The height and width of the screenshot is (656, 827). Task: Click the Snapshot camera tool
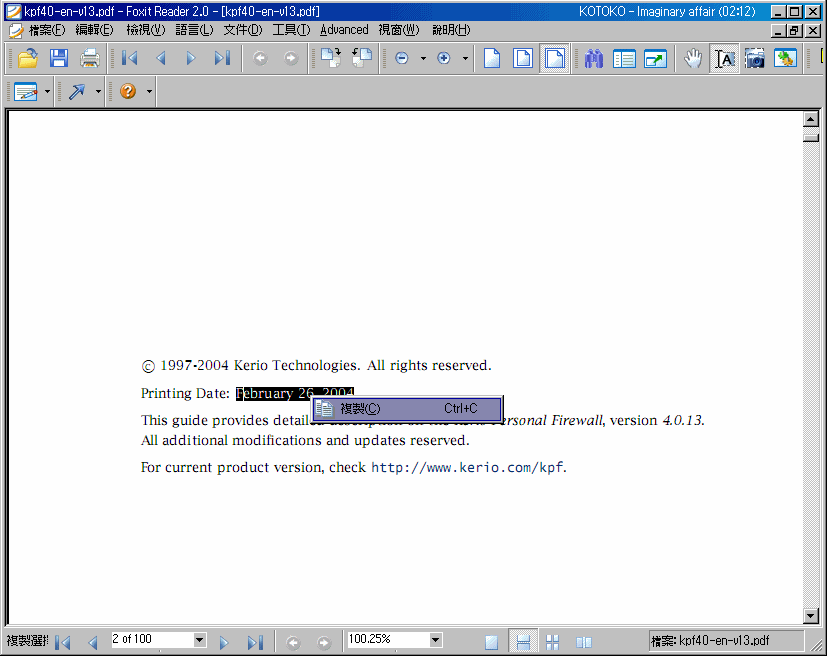(755, 59)
